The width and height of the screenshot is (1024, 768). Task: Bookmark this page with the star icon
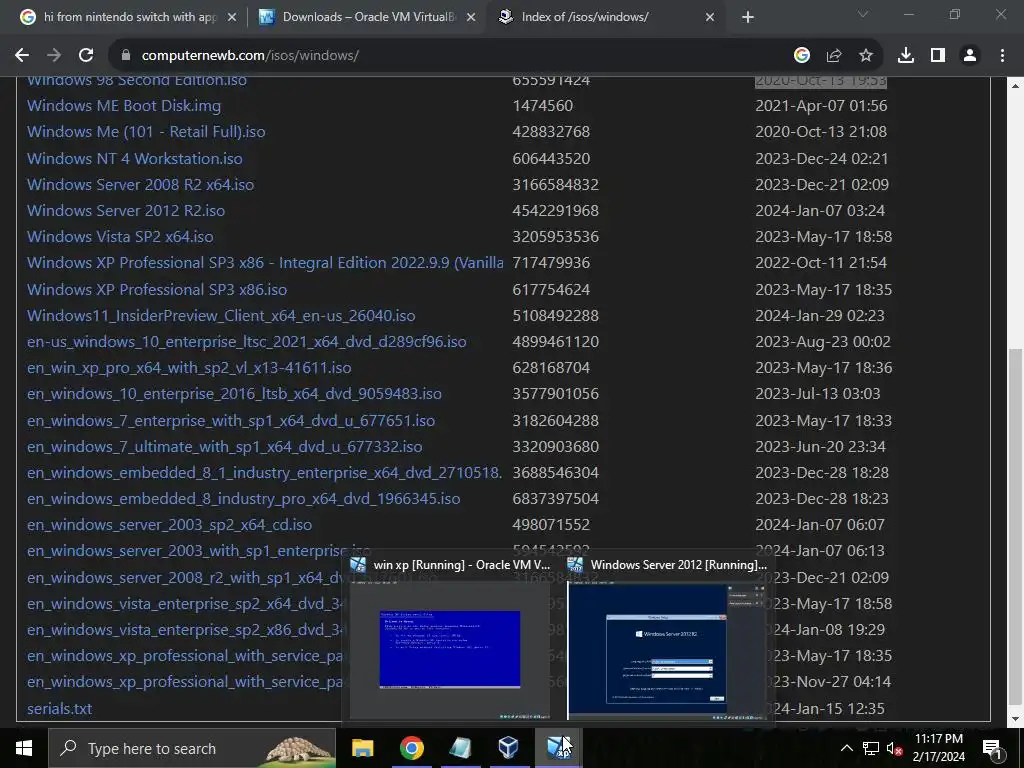click(866, 56)
